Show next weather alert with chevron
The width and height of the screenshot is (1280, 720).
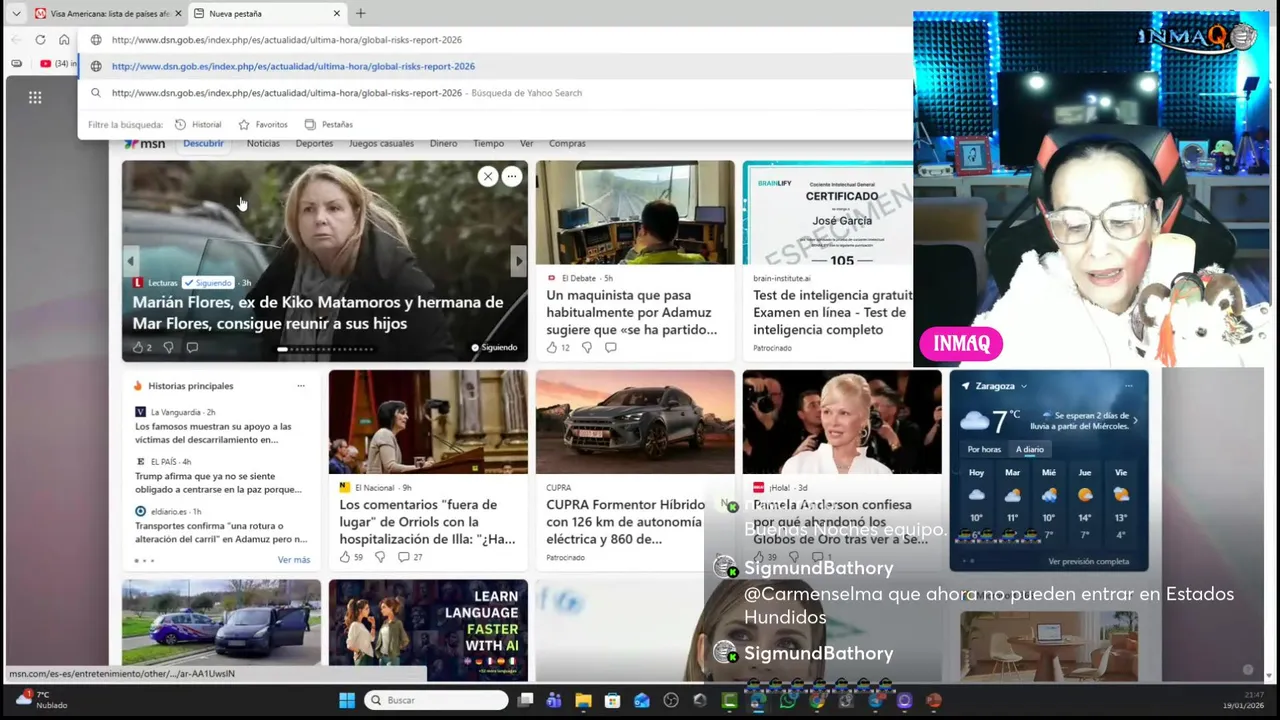[x=1135, y=420]
